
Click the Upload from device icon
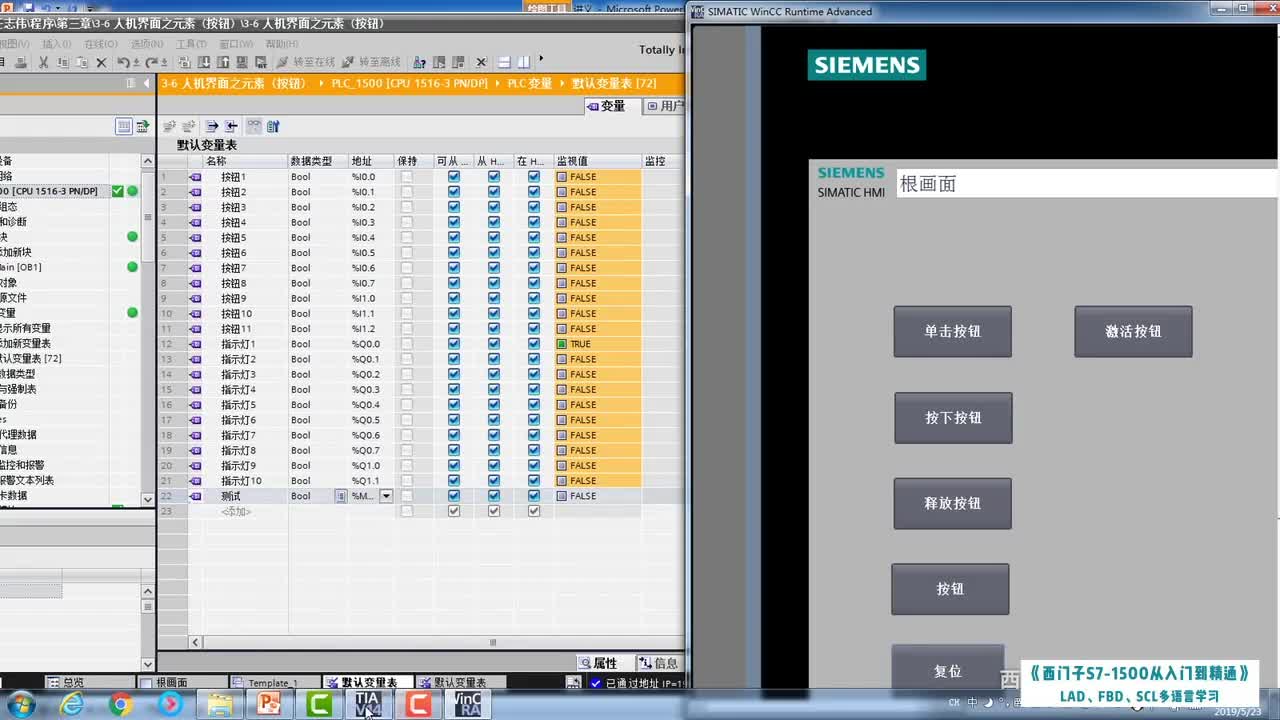click(223, 62)
